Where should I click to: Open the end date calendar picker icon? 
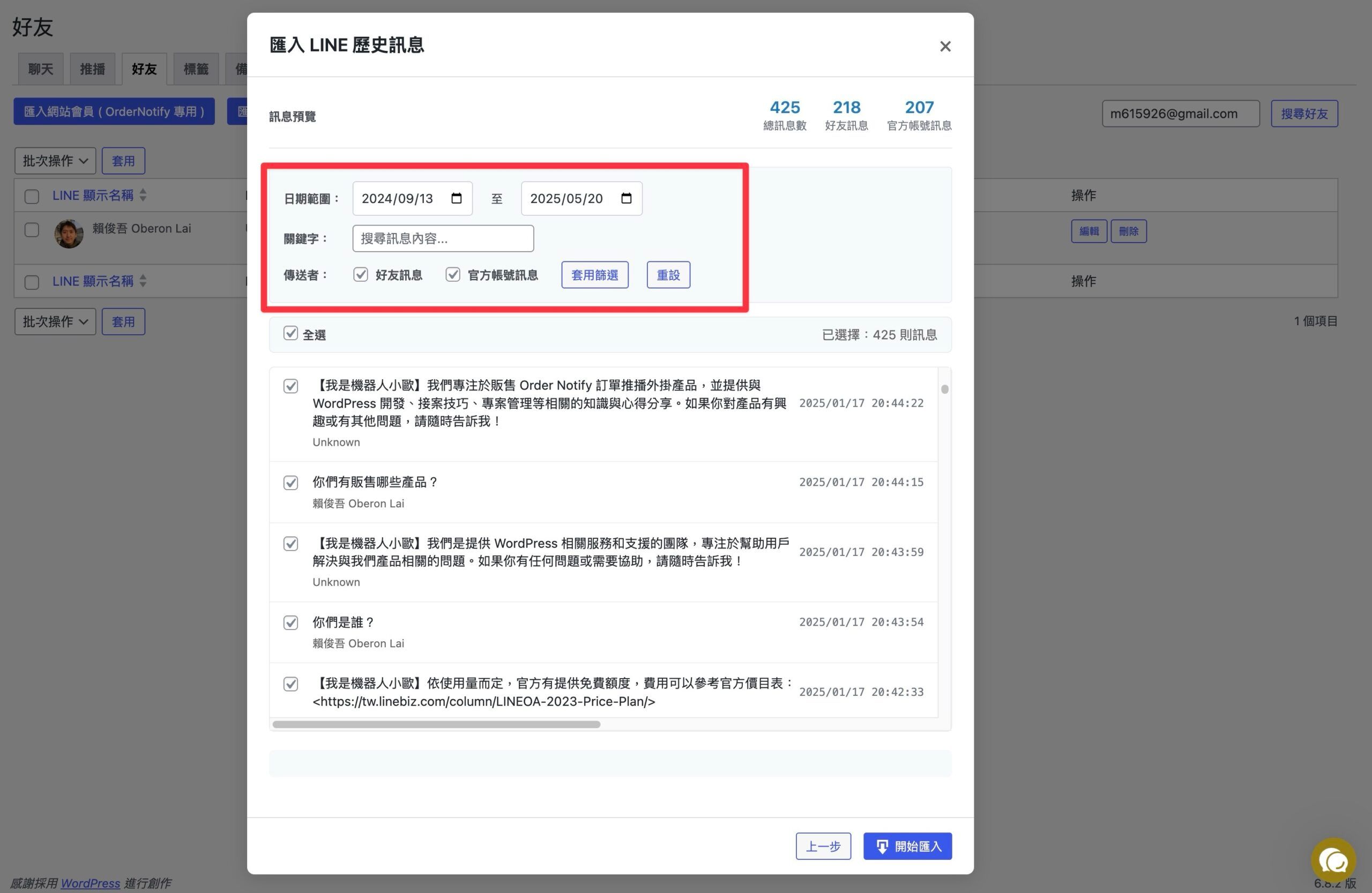pyautogui.click(x=626, y=198)
